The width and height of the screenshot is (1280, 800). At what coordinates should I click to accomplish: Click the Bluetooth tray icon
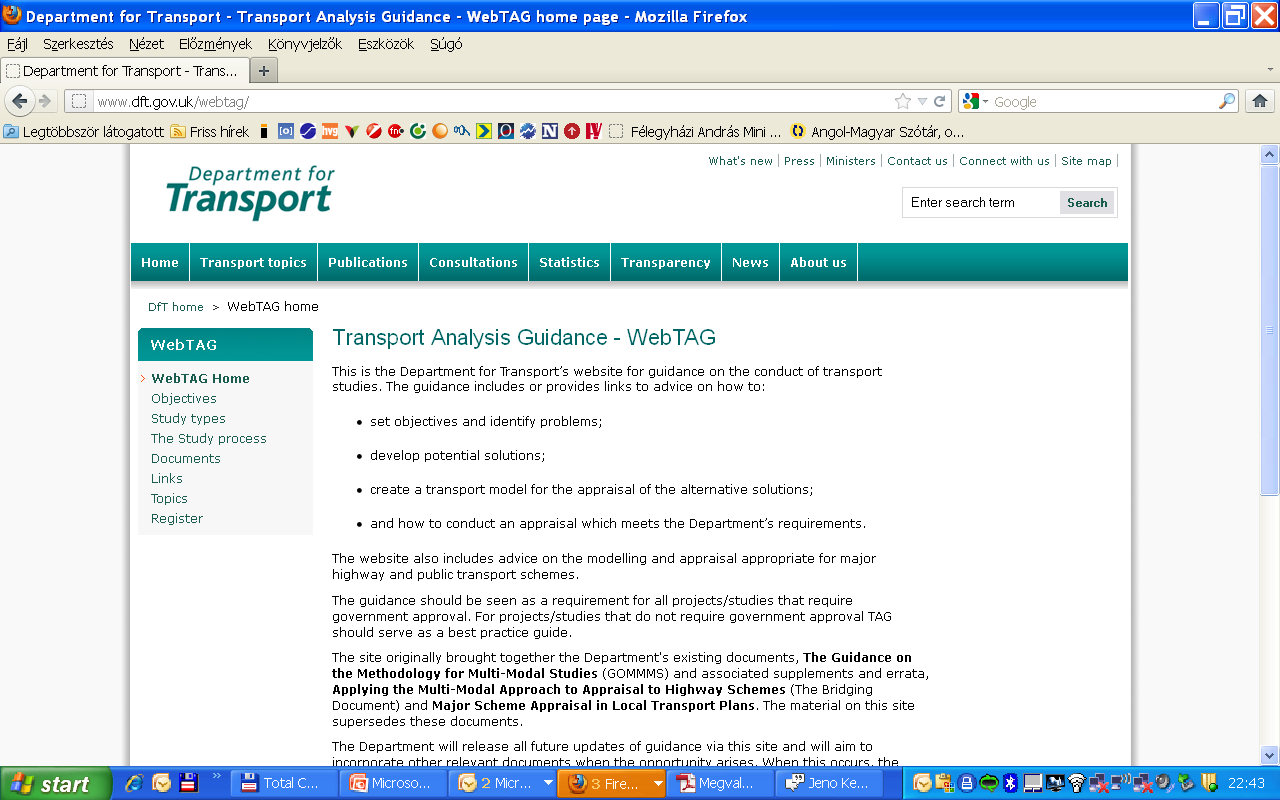click(1010, 783)
